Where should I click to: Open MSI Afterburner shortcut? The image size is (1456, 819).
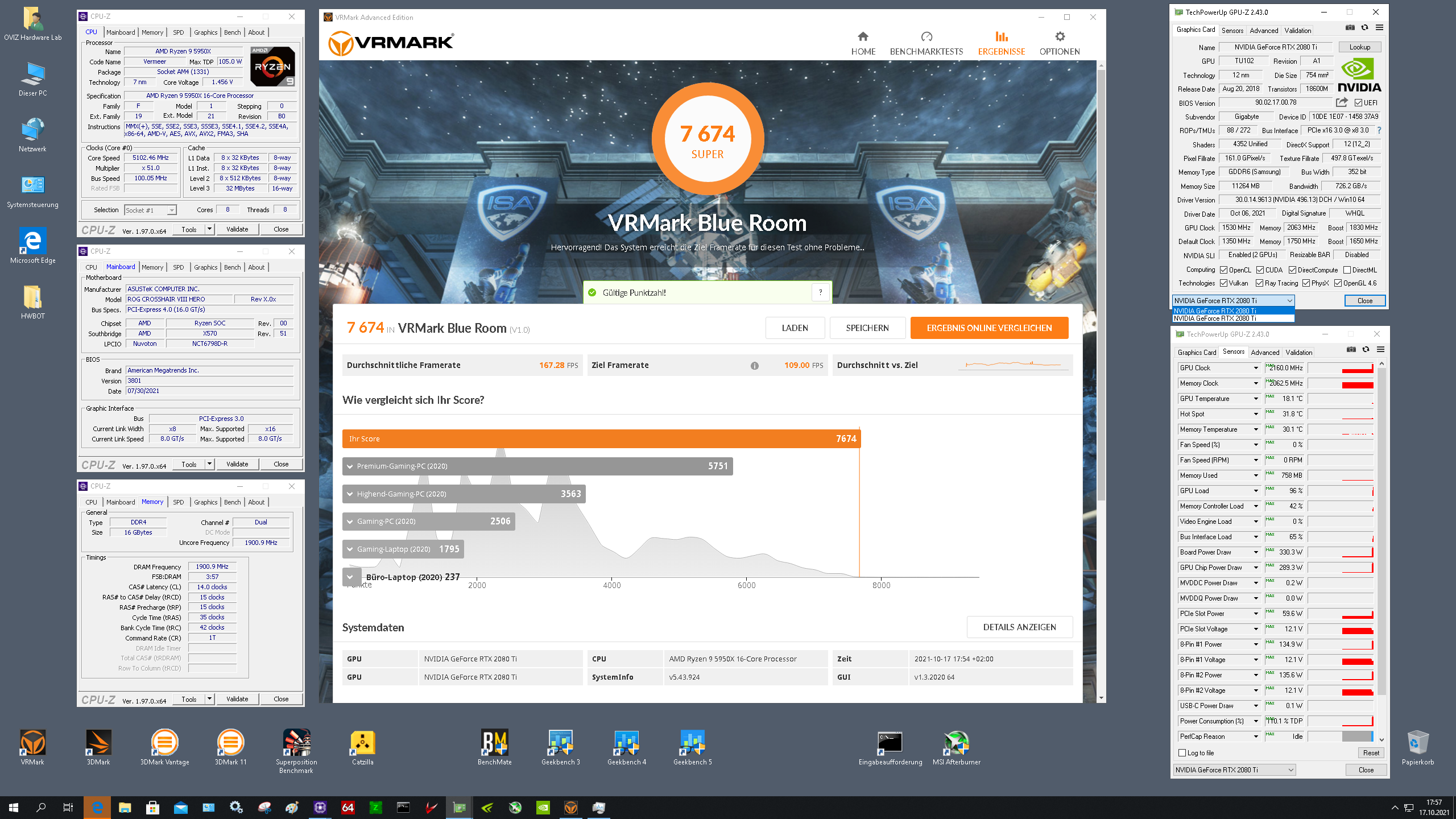[957, 747]
